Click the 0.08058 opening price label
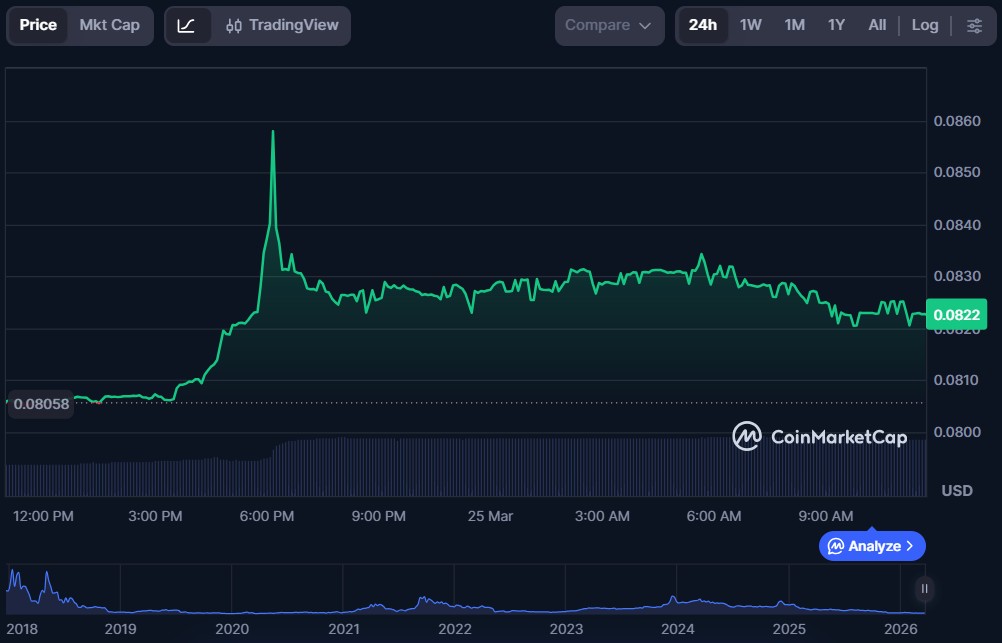Viewport: 1002px width, 643px height. (41, 403)
